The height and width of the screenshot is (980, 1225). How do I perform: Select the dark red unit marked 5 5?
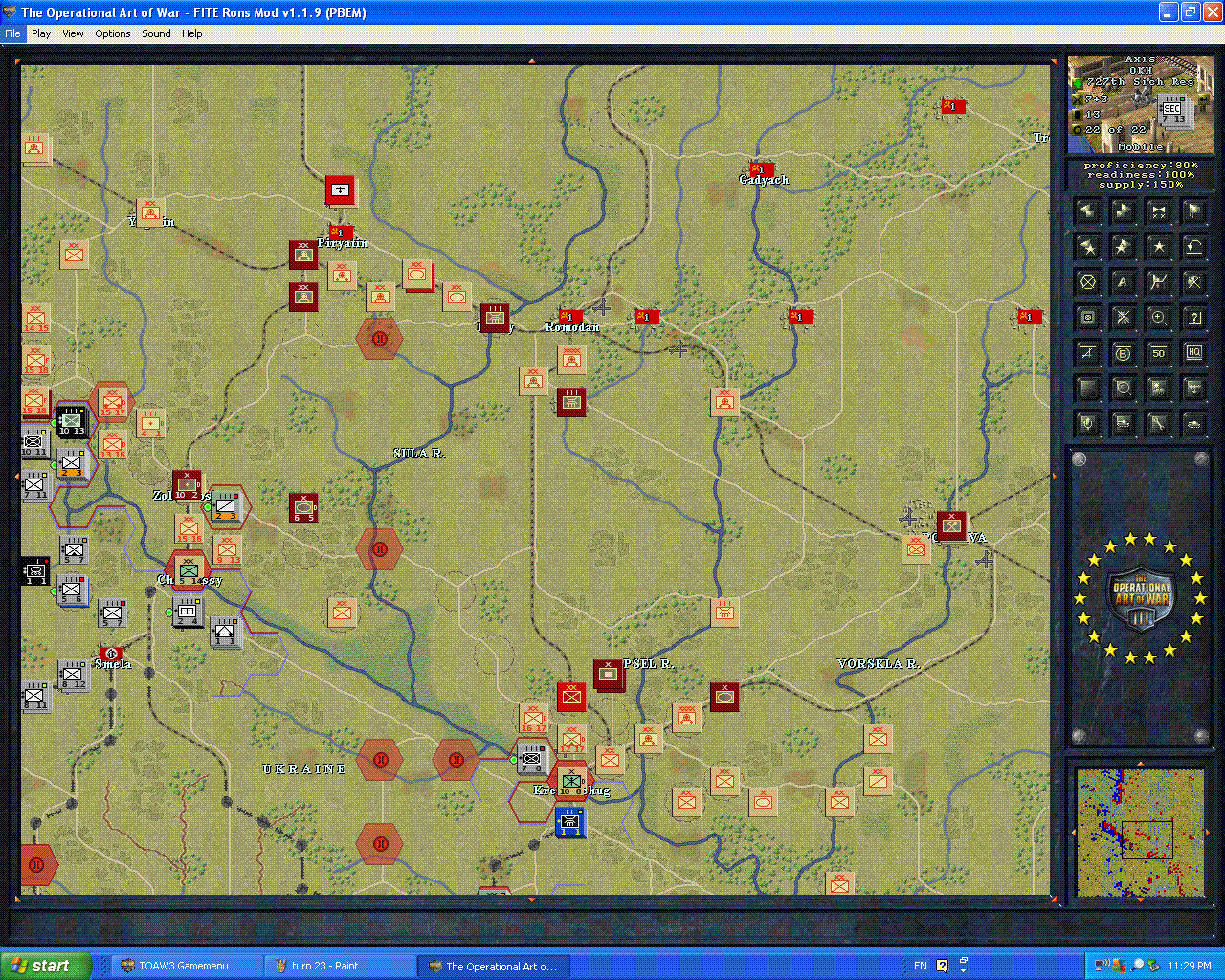pos(303,507)
